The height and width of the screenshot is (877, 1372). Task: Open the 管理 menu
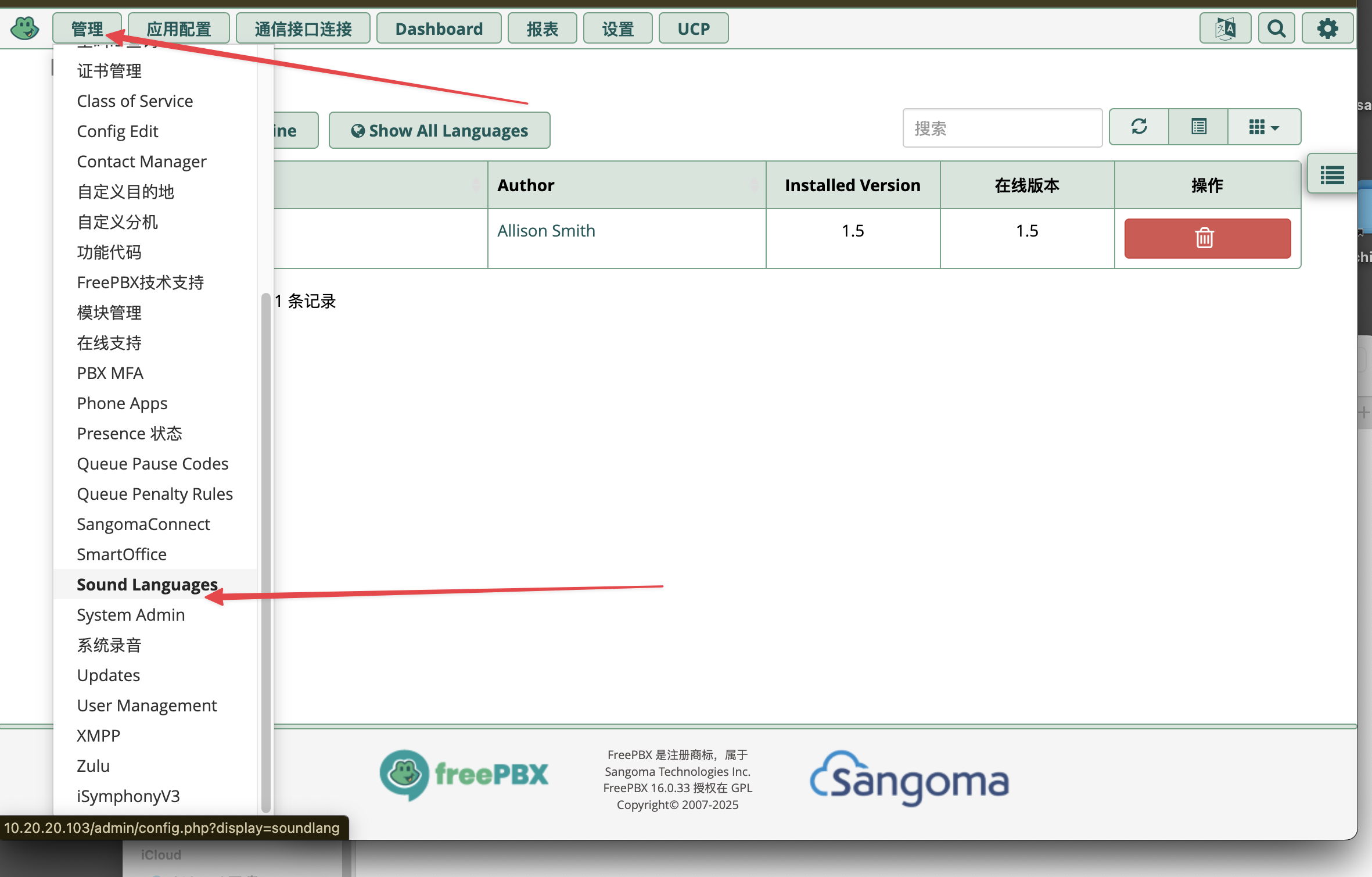coord(87,28)
